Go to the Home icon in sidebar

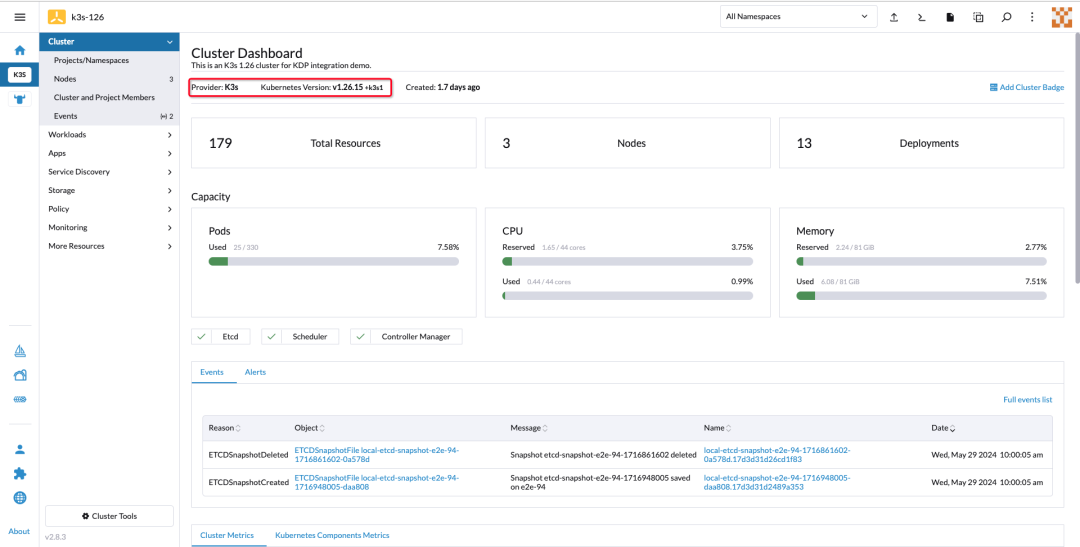20,50
